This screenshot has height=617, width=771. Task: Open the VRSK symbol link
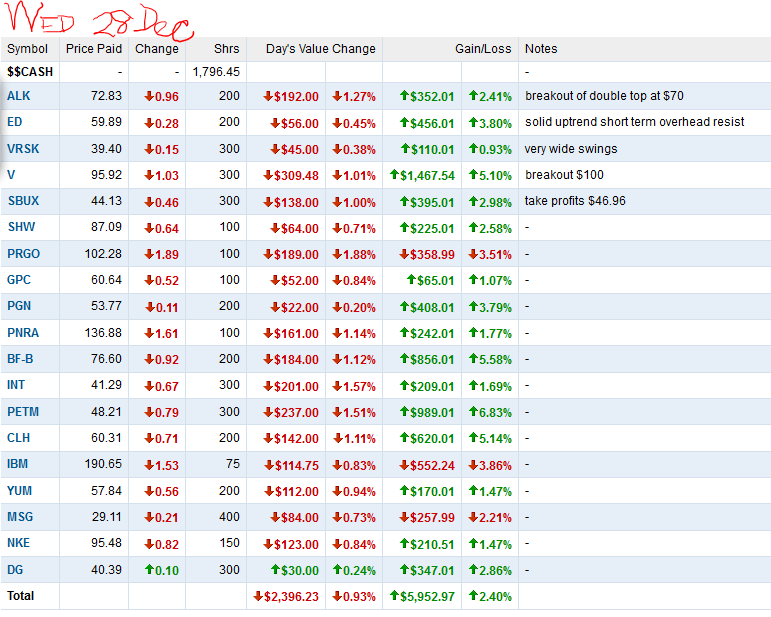pyautogui.click(x=23, y=148)
